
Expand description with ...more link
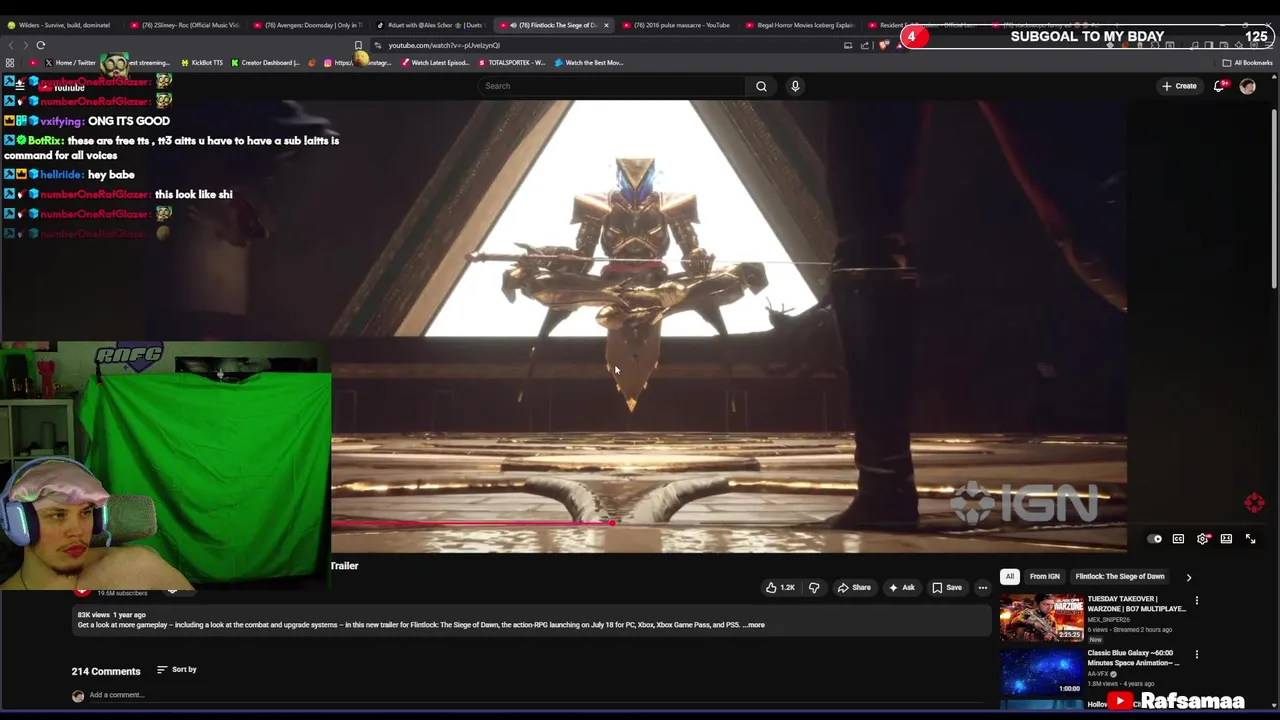[754, 625]
